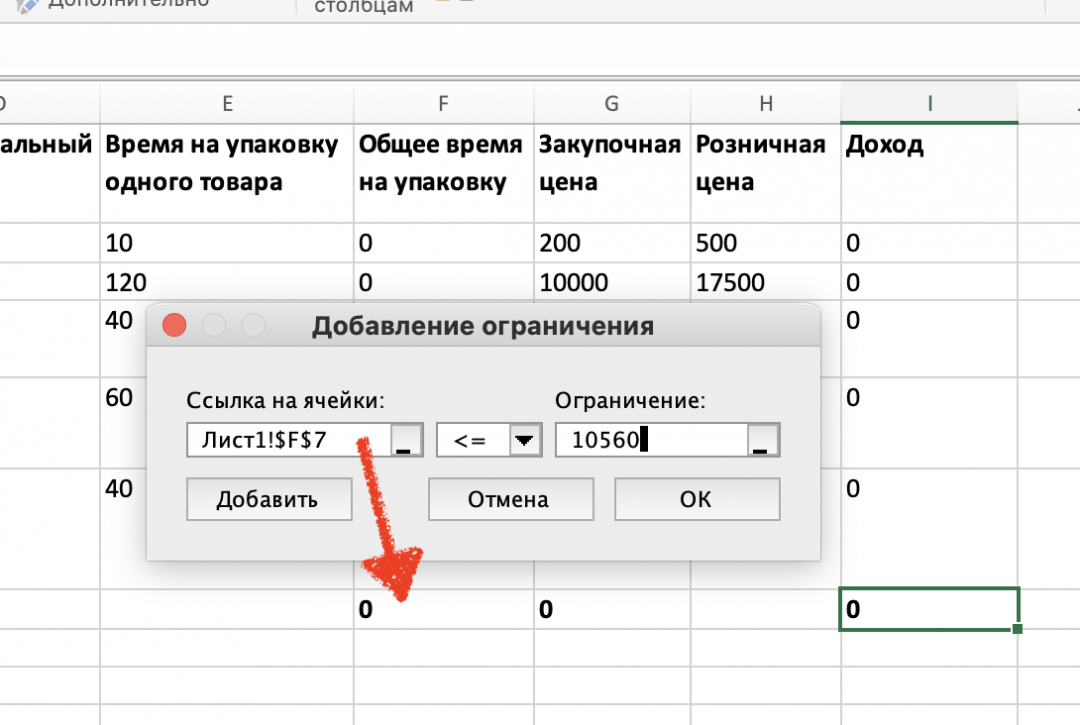The height and width of the screenshot is (725, 1080).
Task: Click the constraint value field containing 10560
Action: pyautogui.click(x=650, y=439)
